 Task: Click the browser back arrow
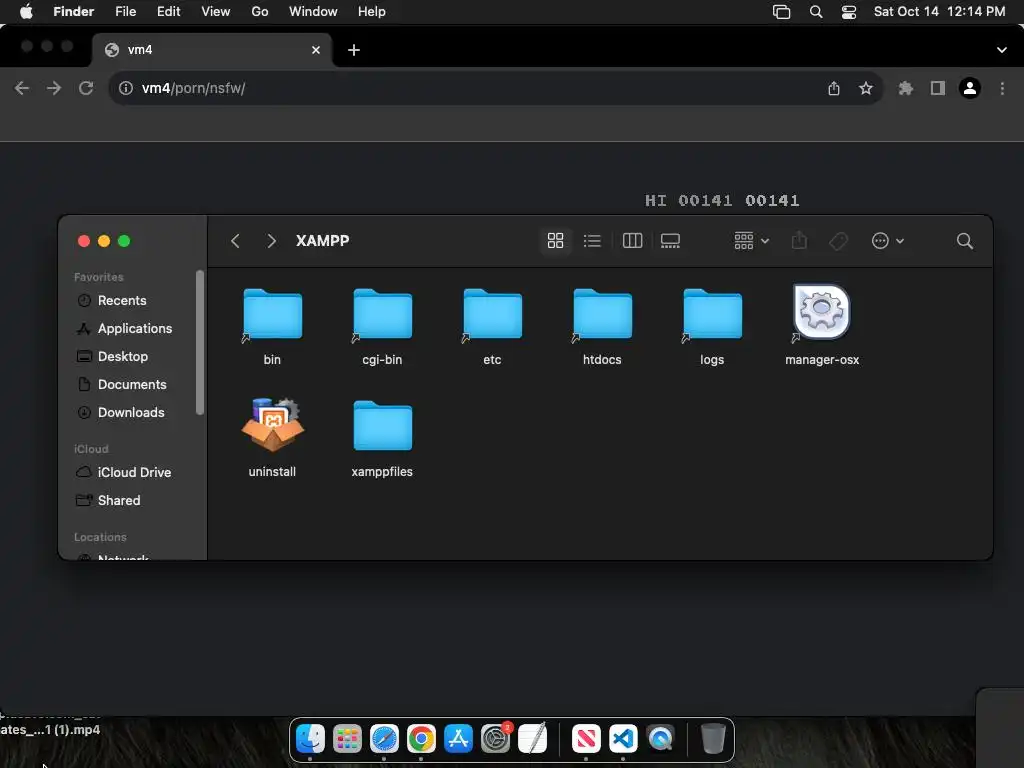pos(22,88)
